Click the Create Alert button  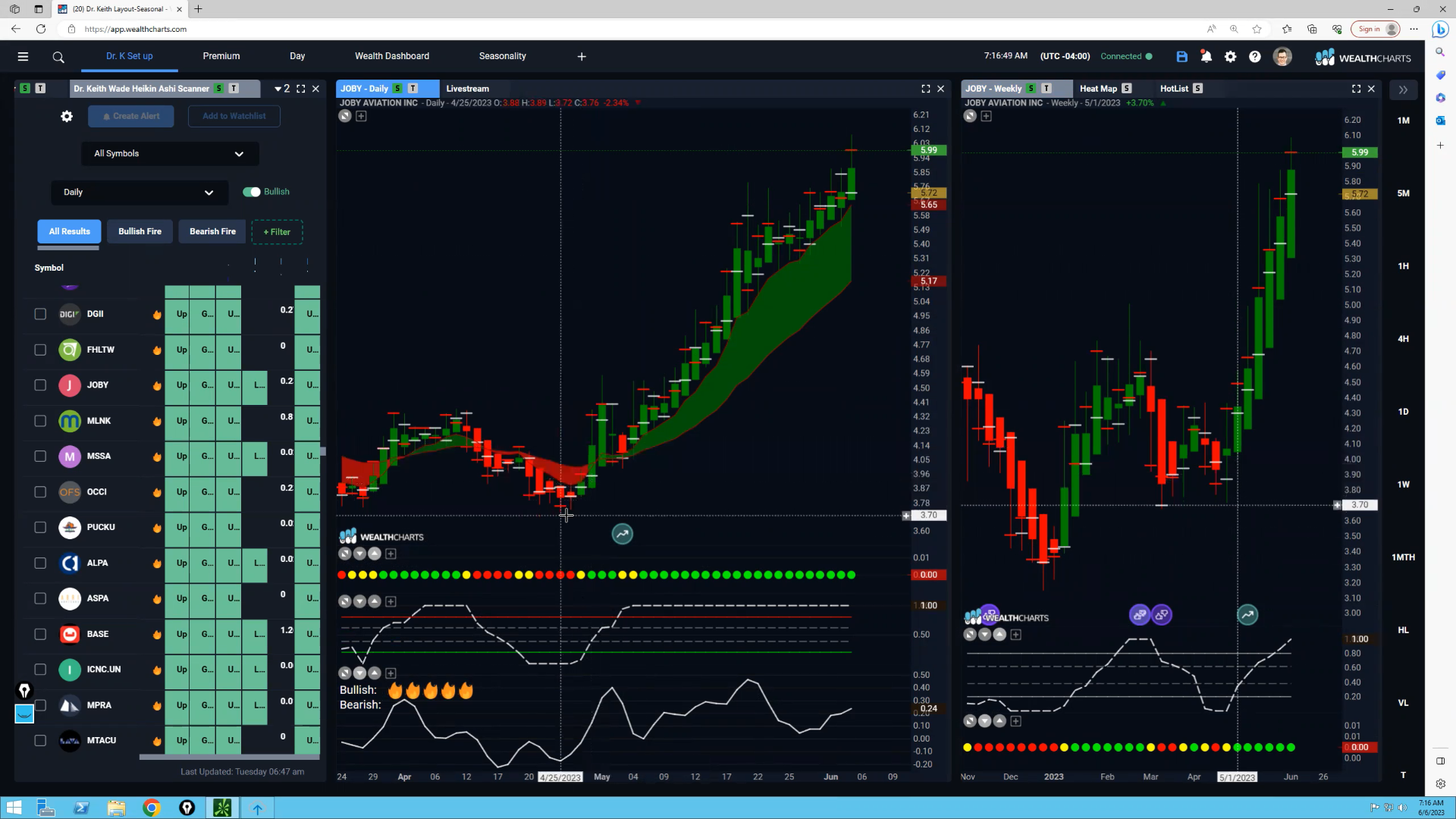(131, 116)
